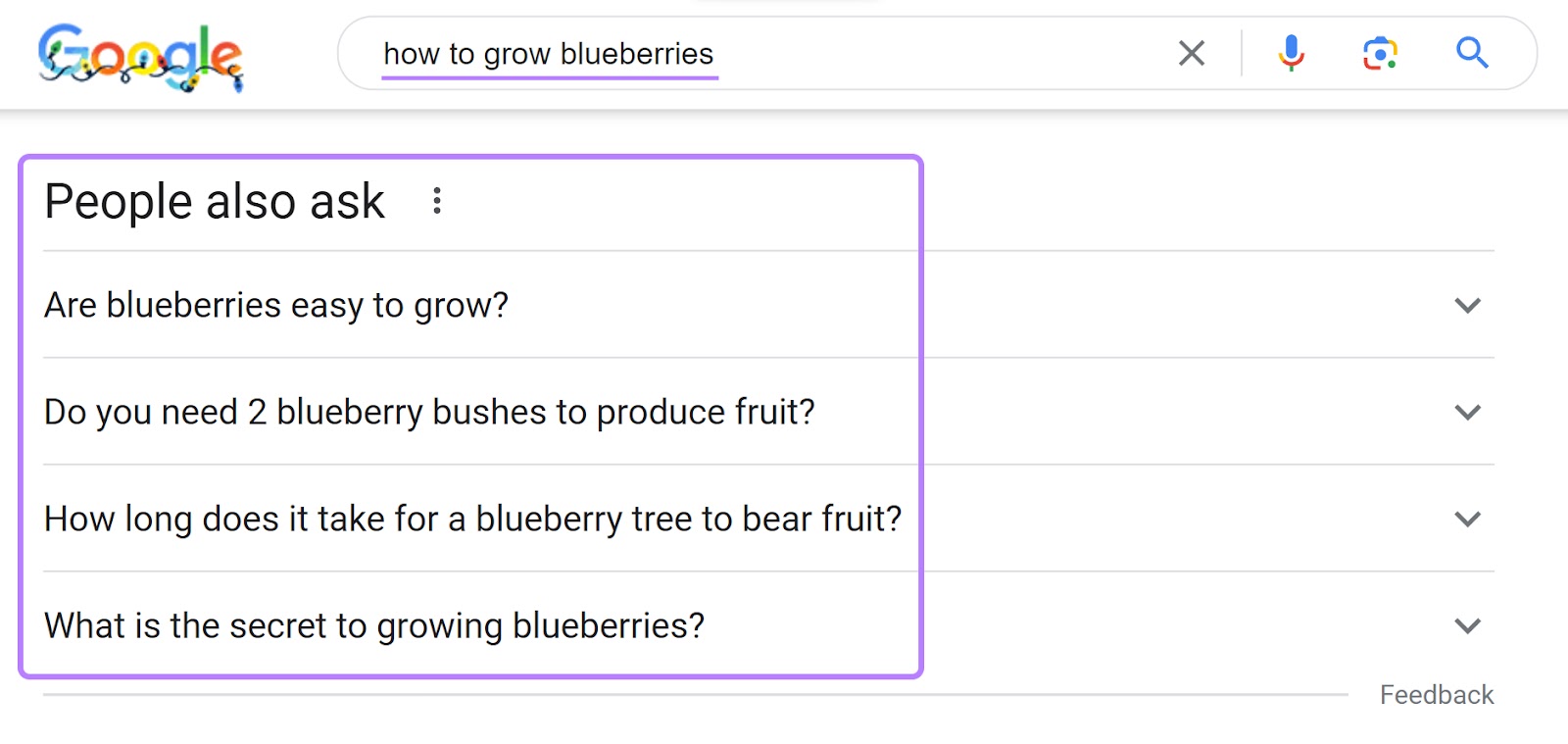Open the question about growing blueberries easily
Viewport: 1568px width, 744px height.
coord(276,305)
